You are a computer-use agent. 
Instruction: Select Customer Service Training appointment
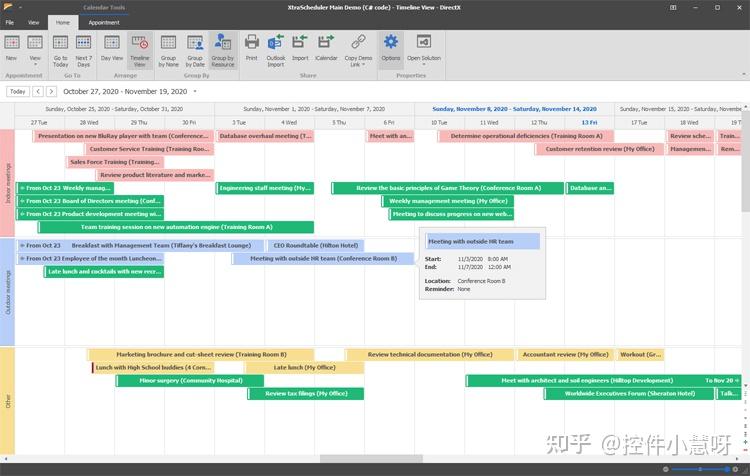click(x=149, y=149)
